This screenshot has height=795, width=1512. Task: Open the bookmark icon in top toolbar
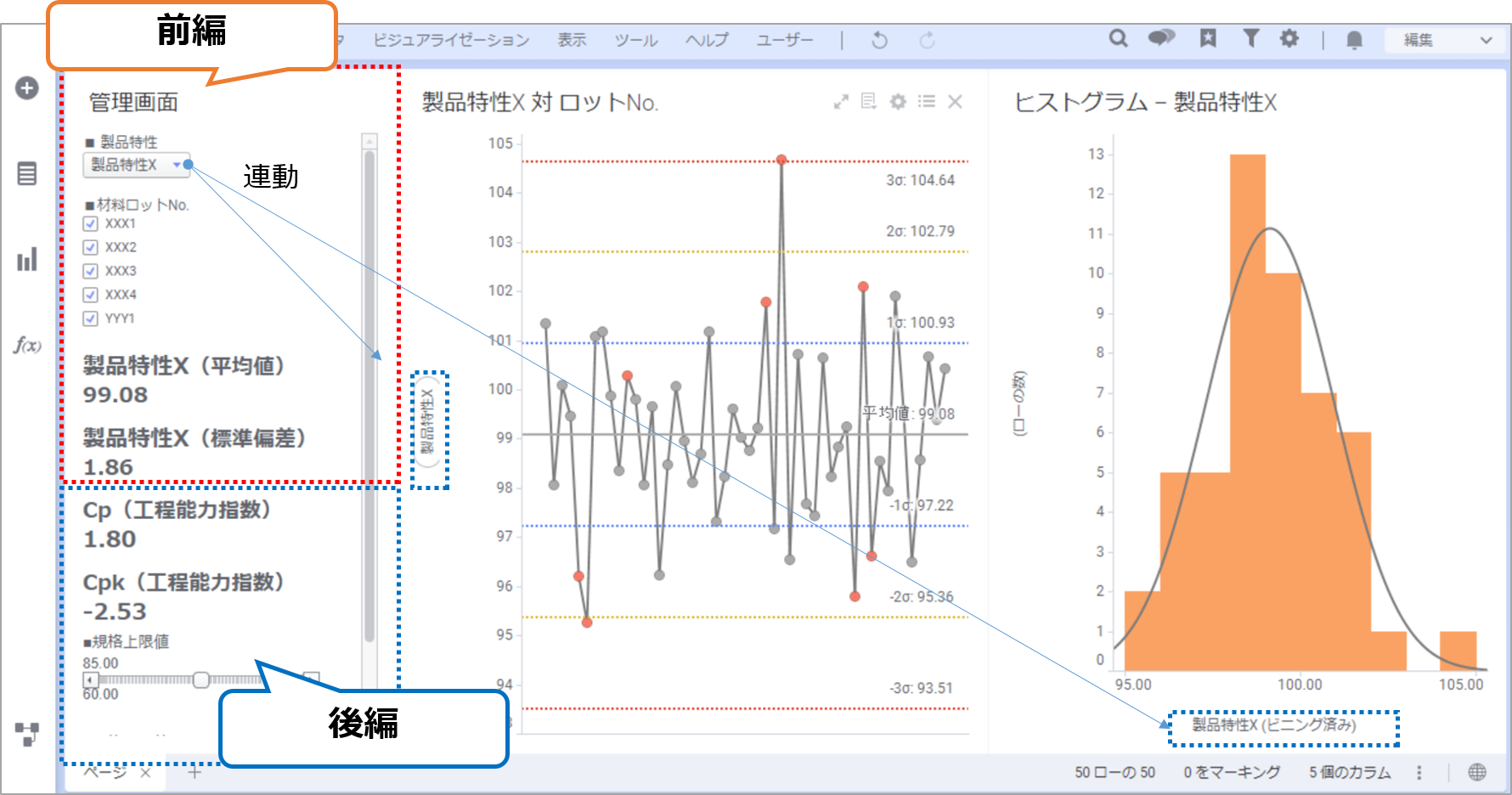pos(1208,39)
